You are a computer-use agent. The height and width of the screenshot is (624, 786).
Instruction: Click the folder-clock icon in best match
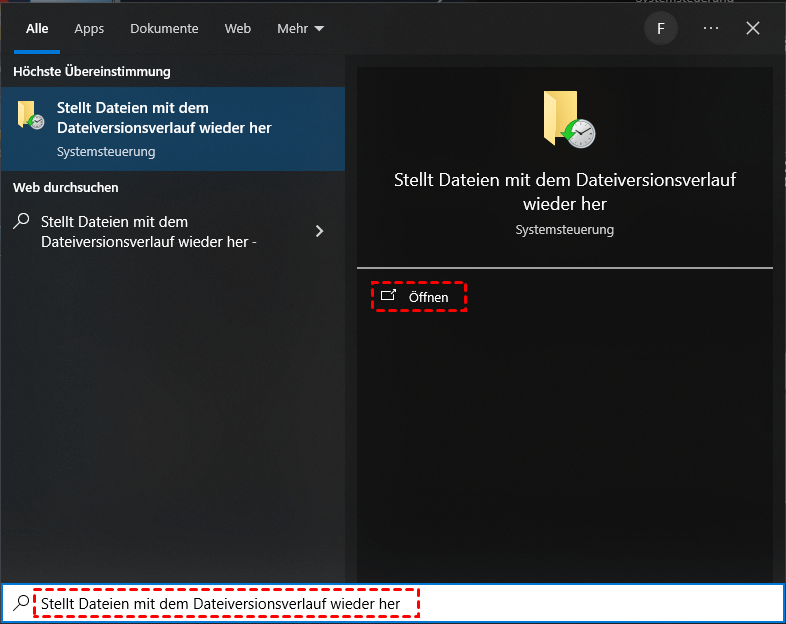coord(31,115)
